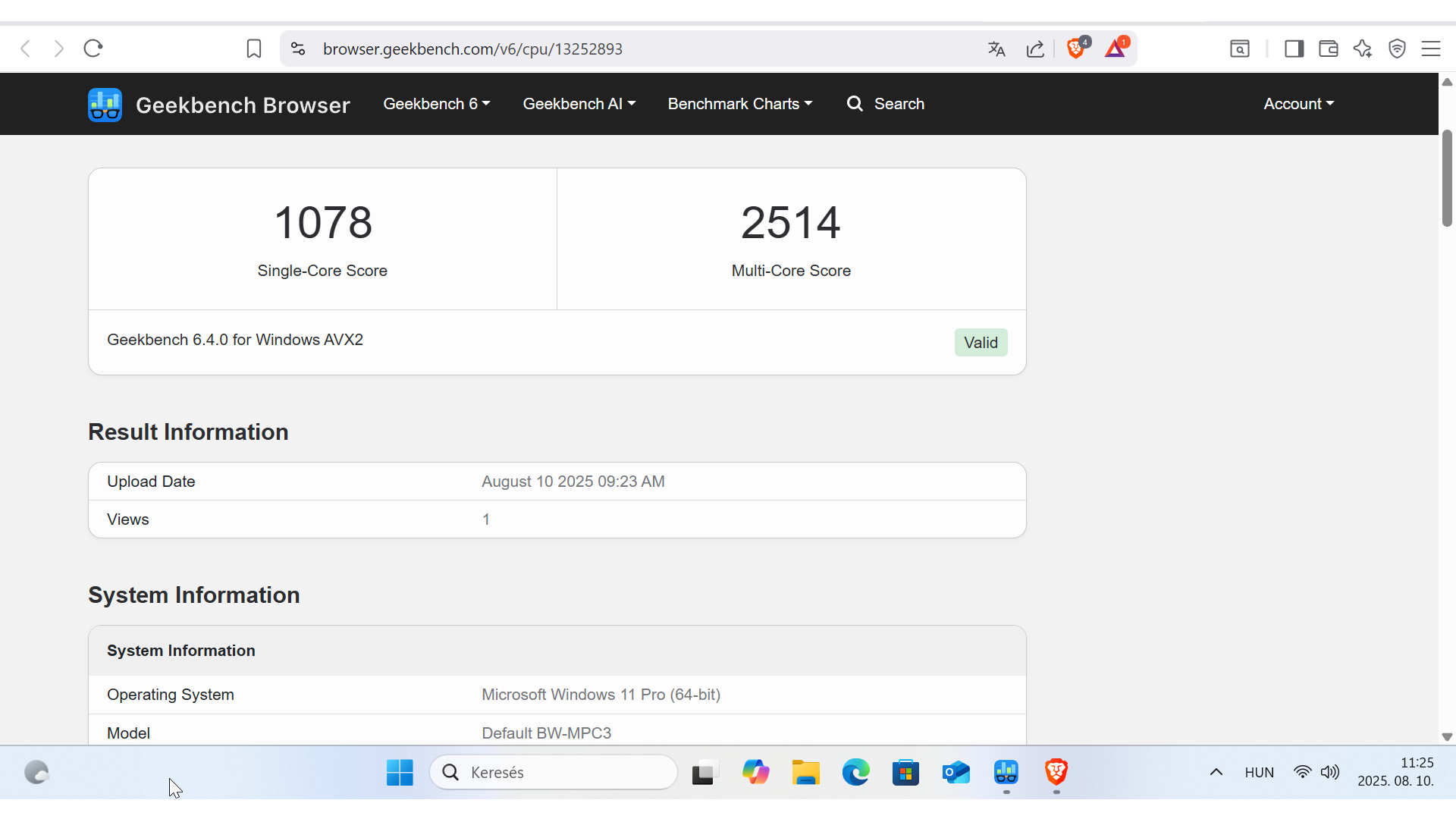
Task: Expand the Account dropdown
Action: point(1299,104)
